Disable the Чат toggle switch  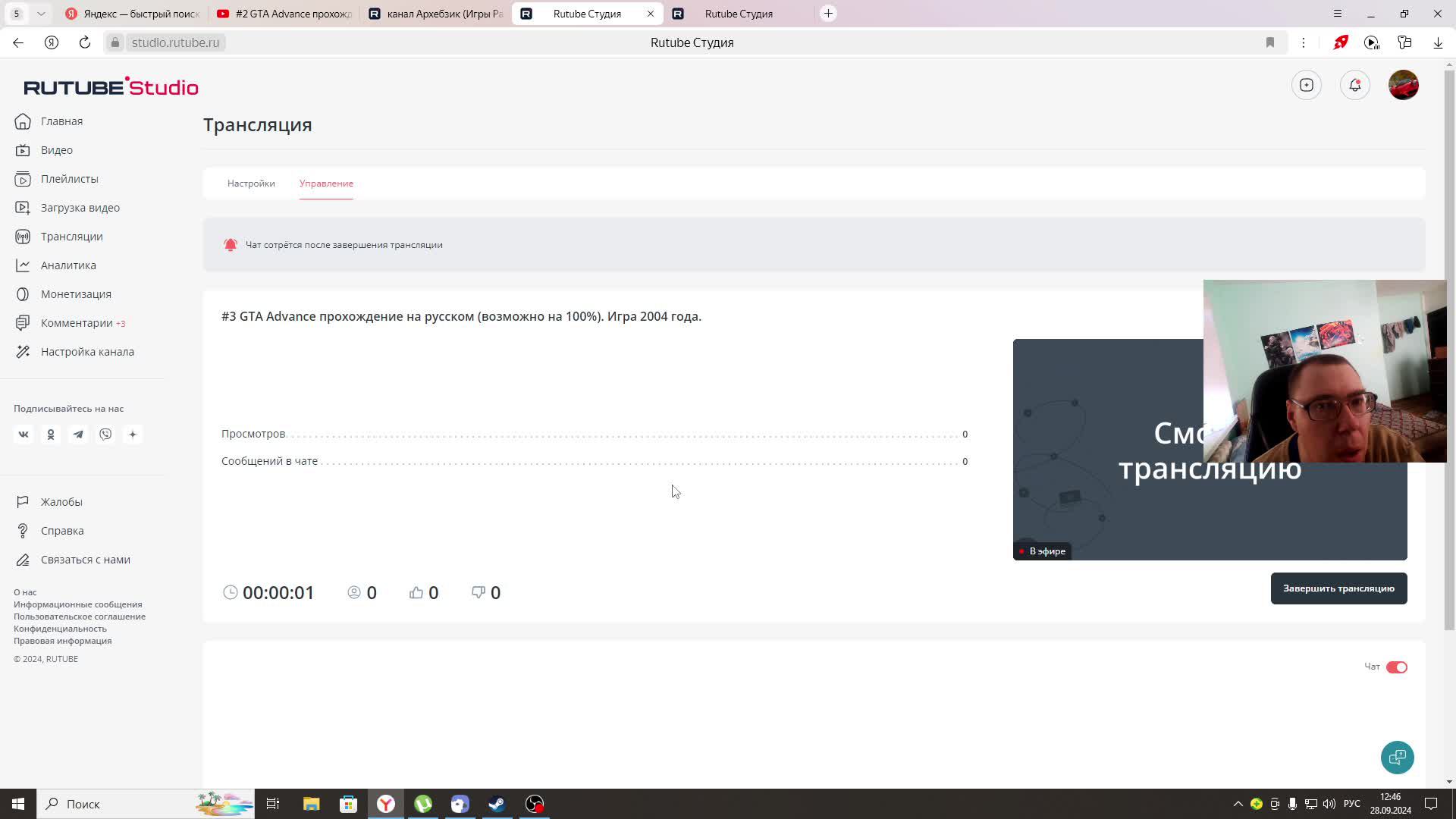(1396, 667)
